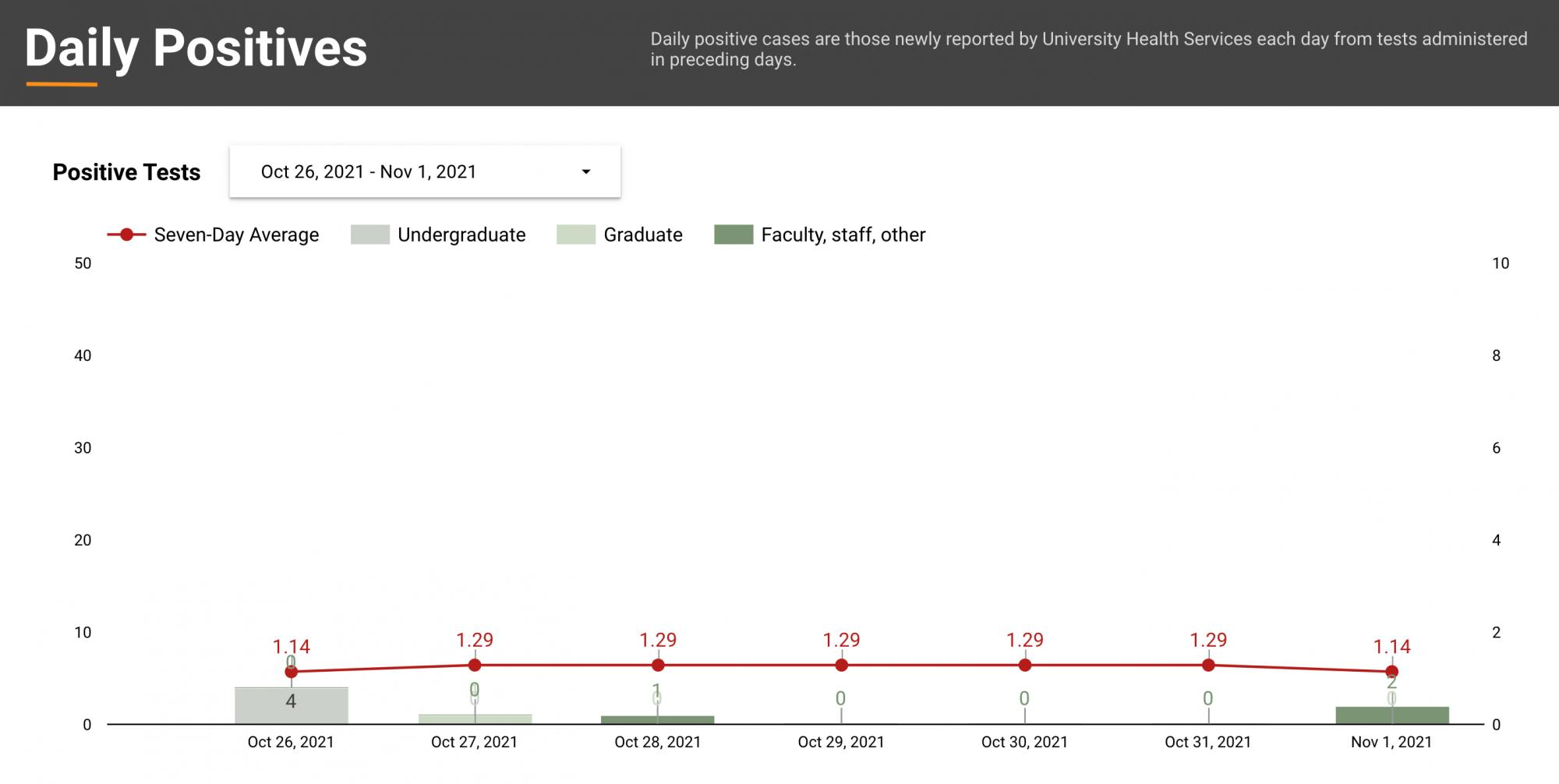Select the Positive Tests label

[125, 171]
